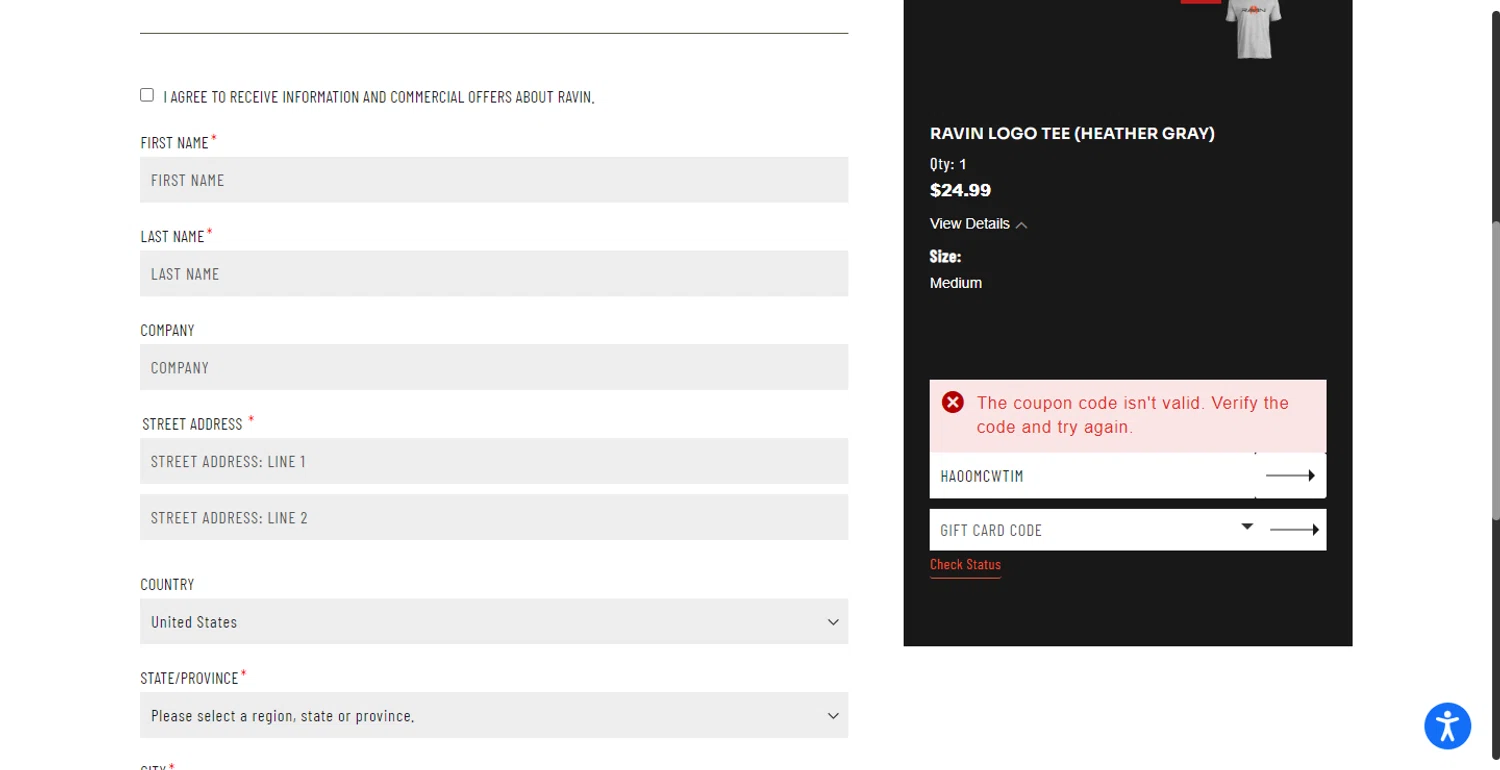Collapse View Details for the tee
Image resolution: width=1500 pixels, height=770 pixels.
click(978, 224)
